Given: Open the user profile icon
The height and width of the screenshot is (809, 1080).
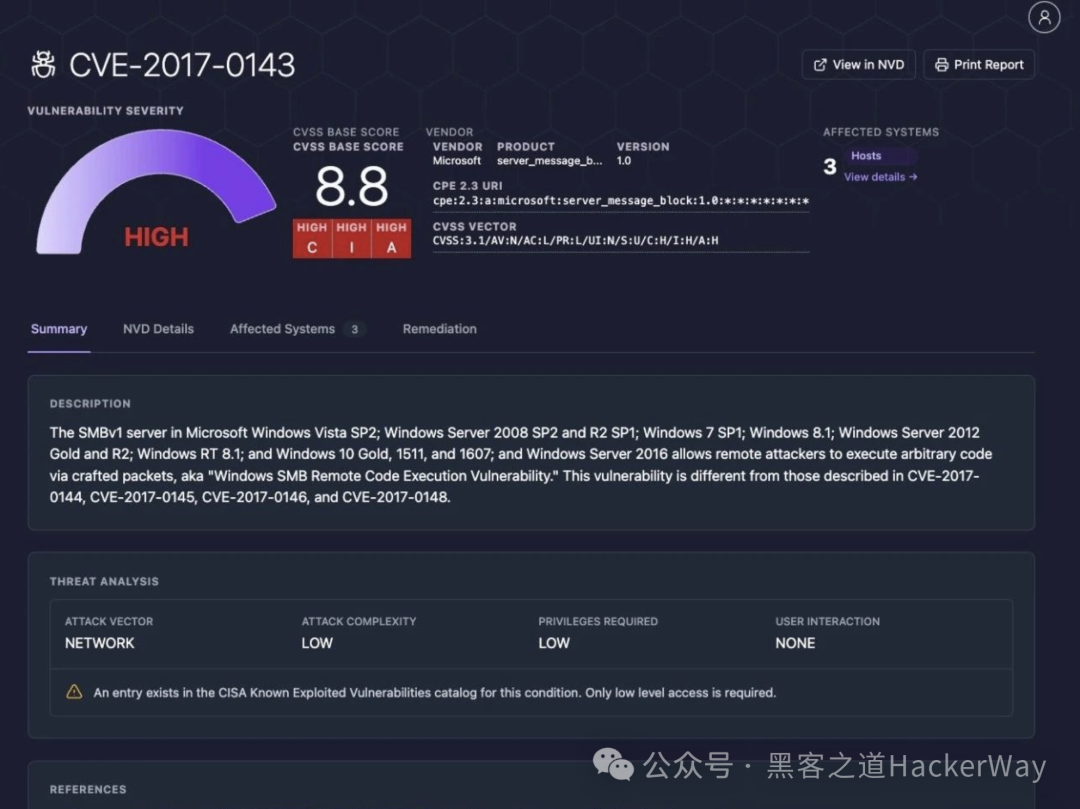Looking at the screenshot, I should (x=1044, y=17).
